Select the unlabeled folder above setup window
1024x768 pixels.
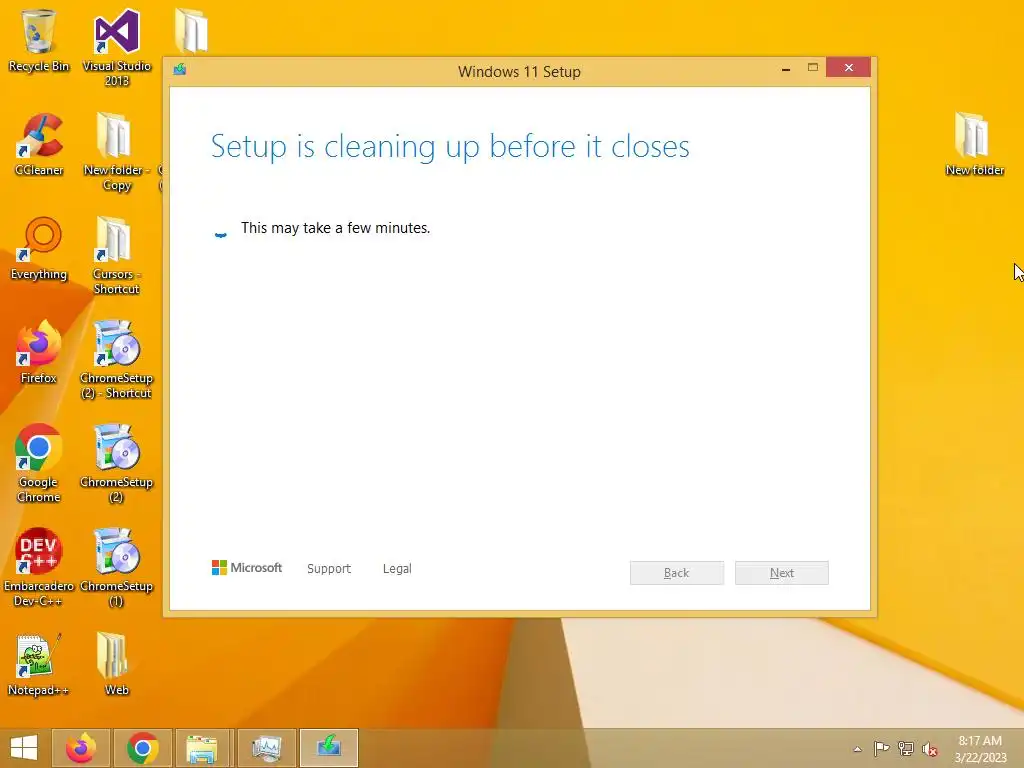191,31
